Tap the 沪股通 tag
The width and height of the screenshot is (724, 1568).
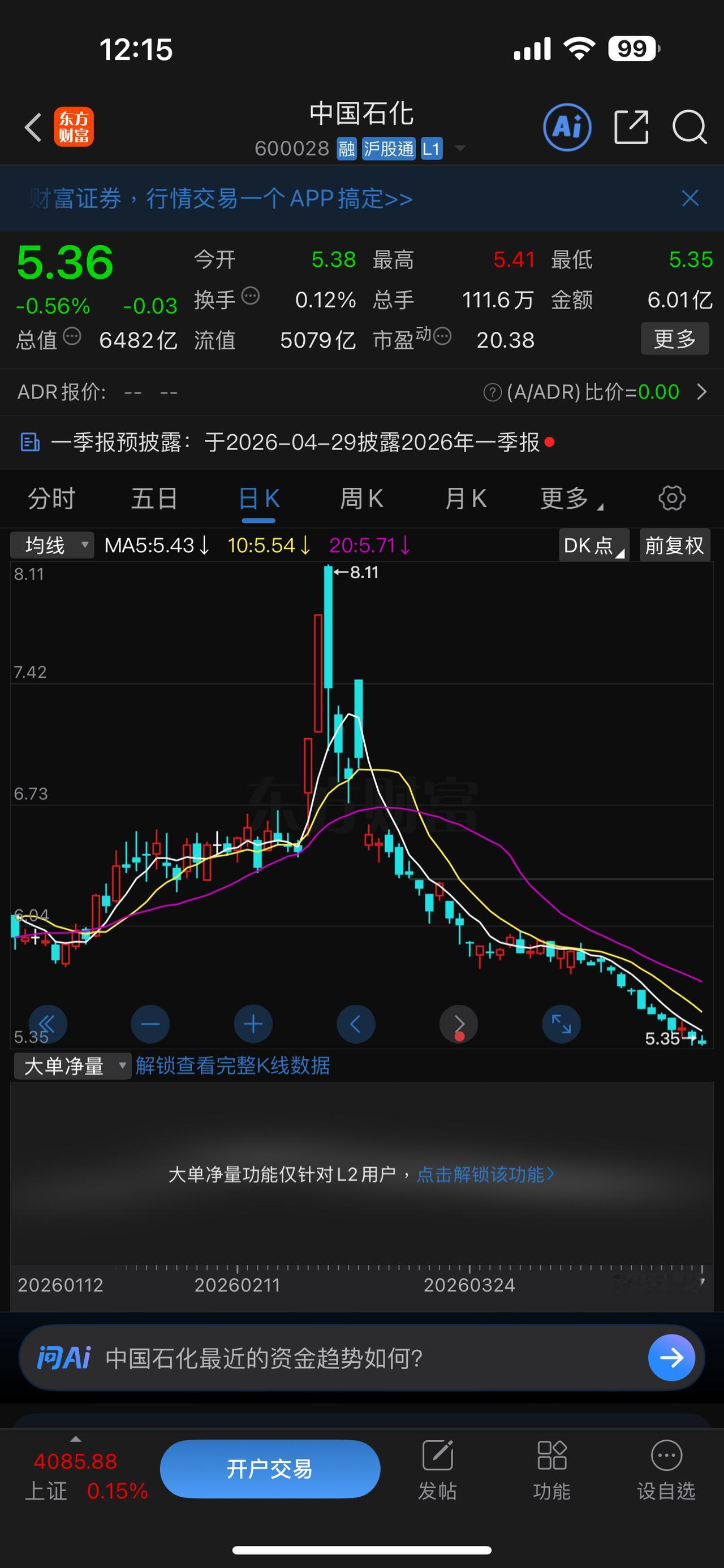[389, 149]
